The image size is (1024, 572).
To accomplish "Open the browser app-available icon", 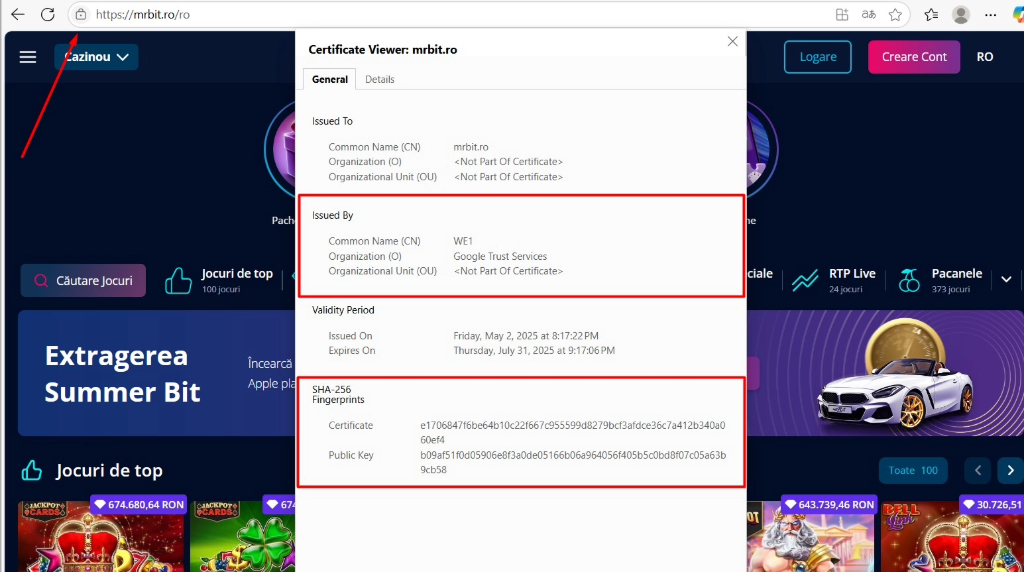I will 842,14.
